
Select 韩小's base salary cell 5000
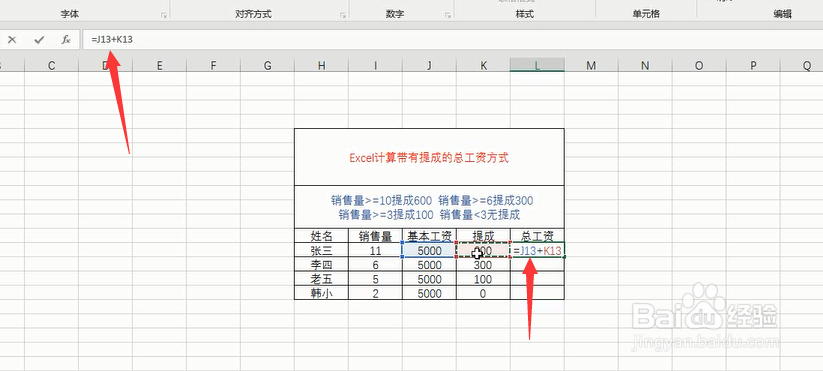tap(429, 293)
